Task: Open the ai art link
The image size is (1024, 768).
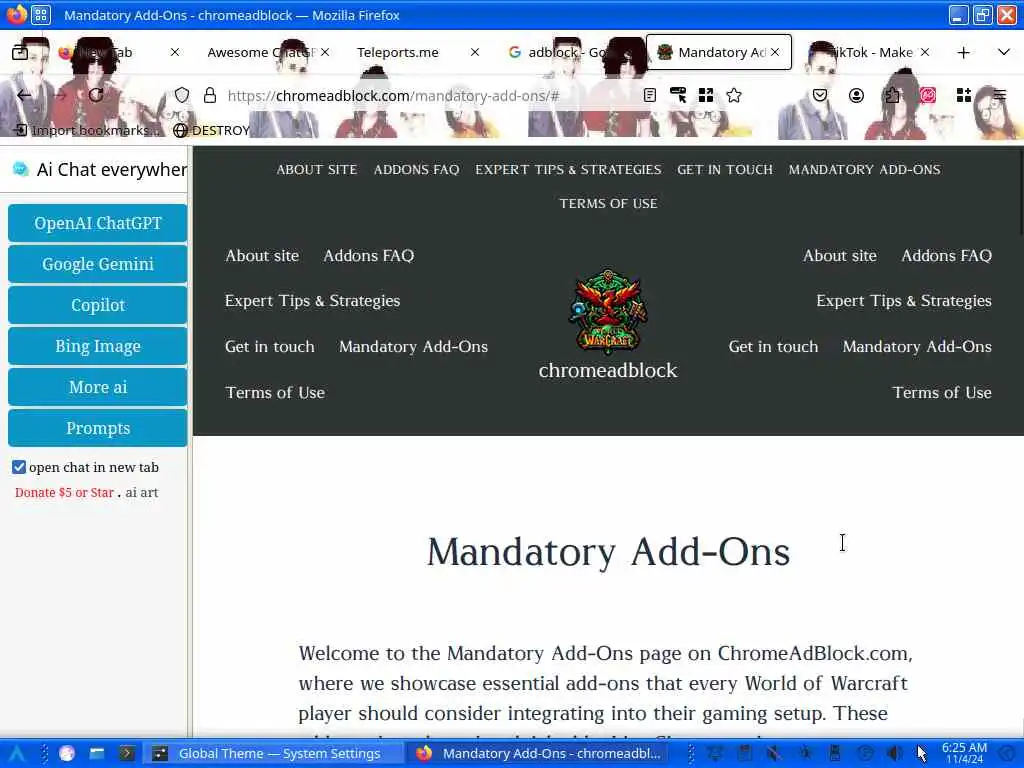Action: tap(142, 492)
